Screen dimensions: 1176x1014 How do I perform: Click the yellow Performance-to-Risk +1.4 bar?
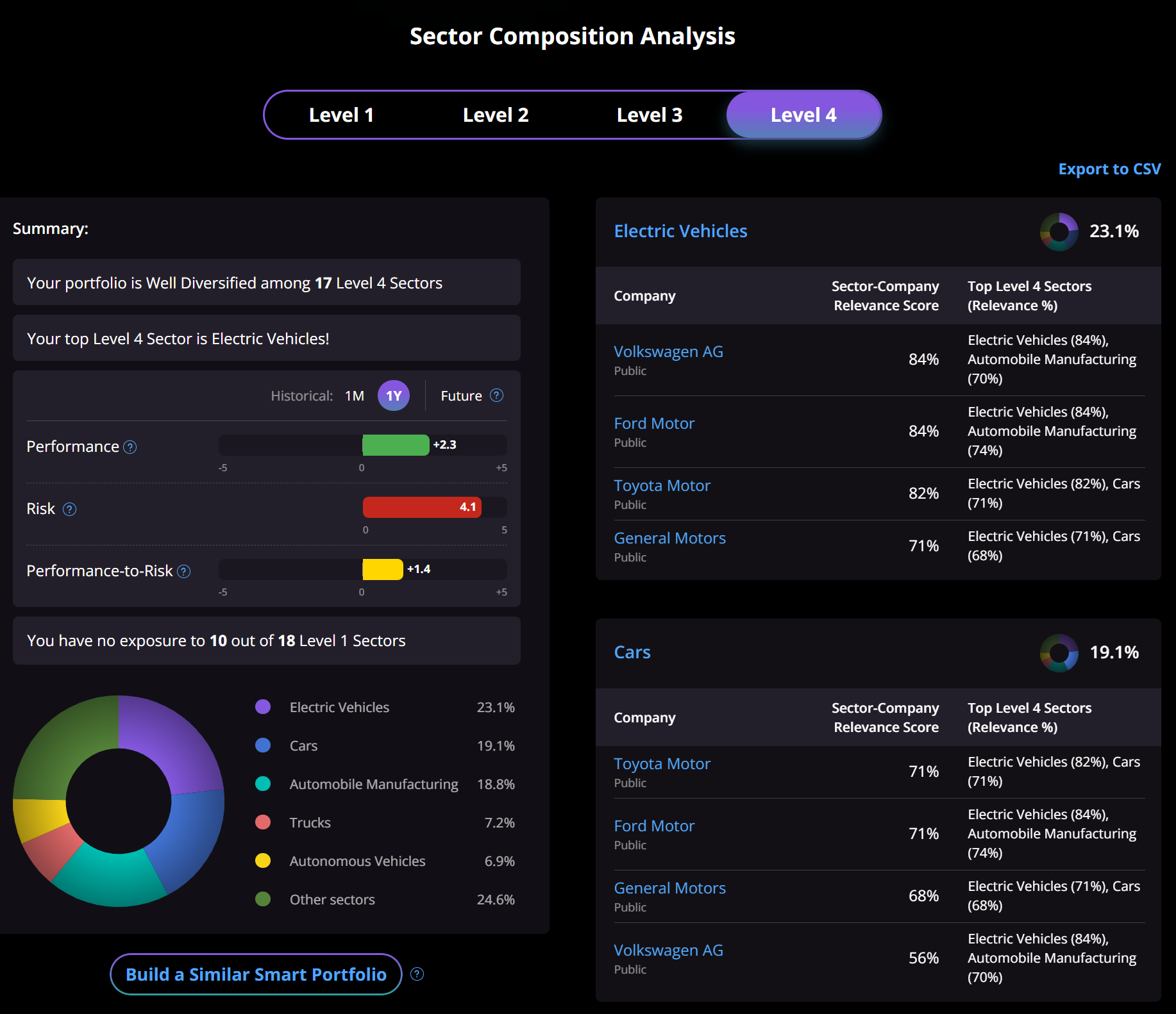click(383, 569)
